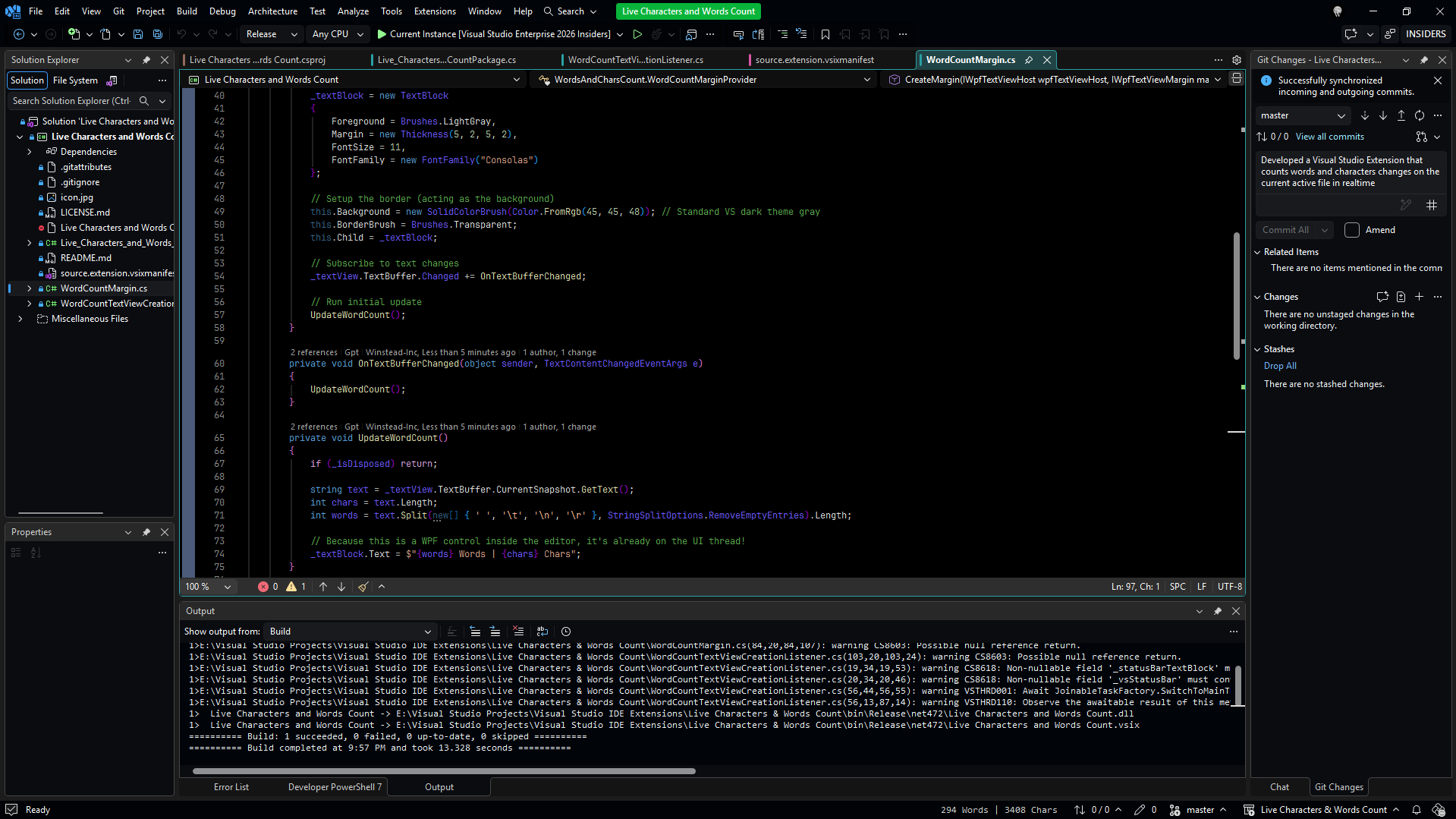Image resolution: width=1456 pixels, height=819 pixels.
Task: Pull commits using the solid down-arrow icon in Git Changes
Action: [1383, 115]
